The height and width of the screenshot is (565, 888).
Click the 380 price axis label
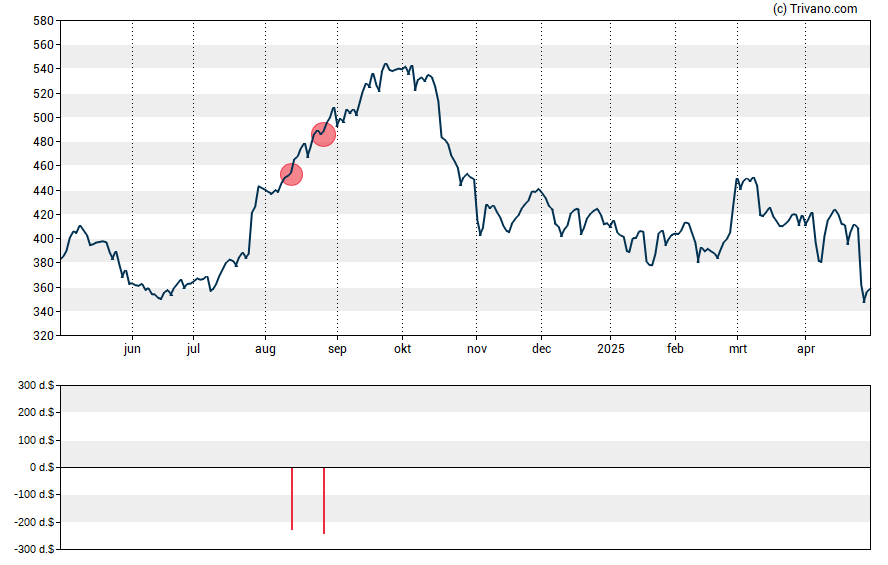(44, 263)
